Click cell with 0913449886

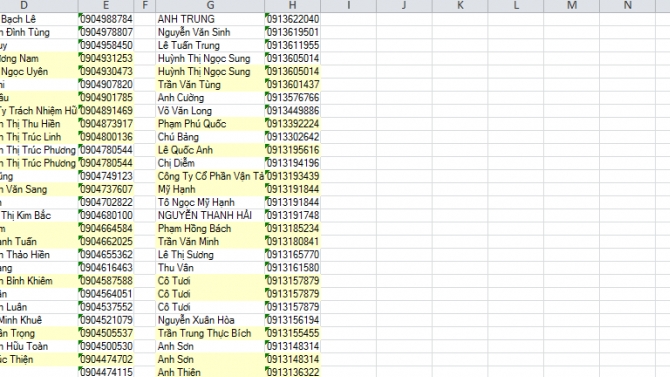(292, 111)
